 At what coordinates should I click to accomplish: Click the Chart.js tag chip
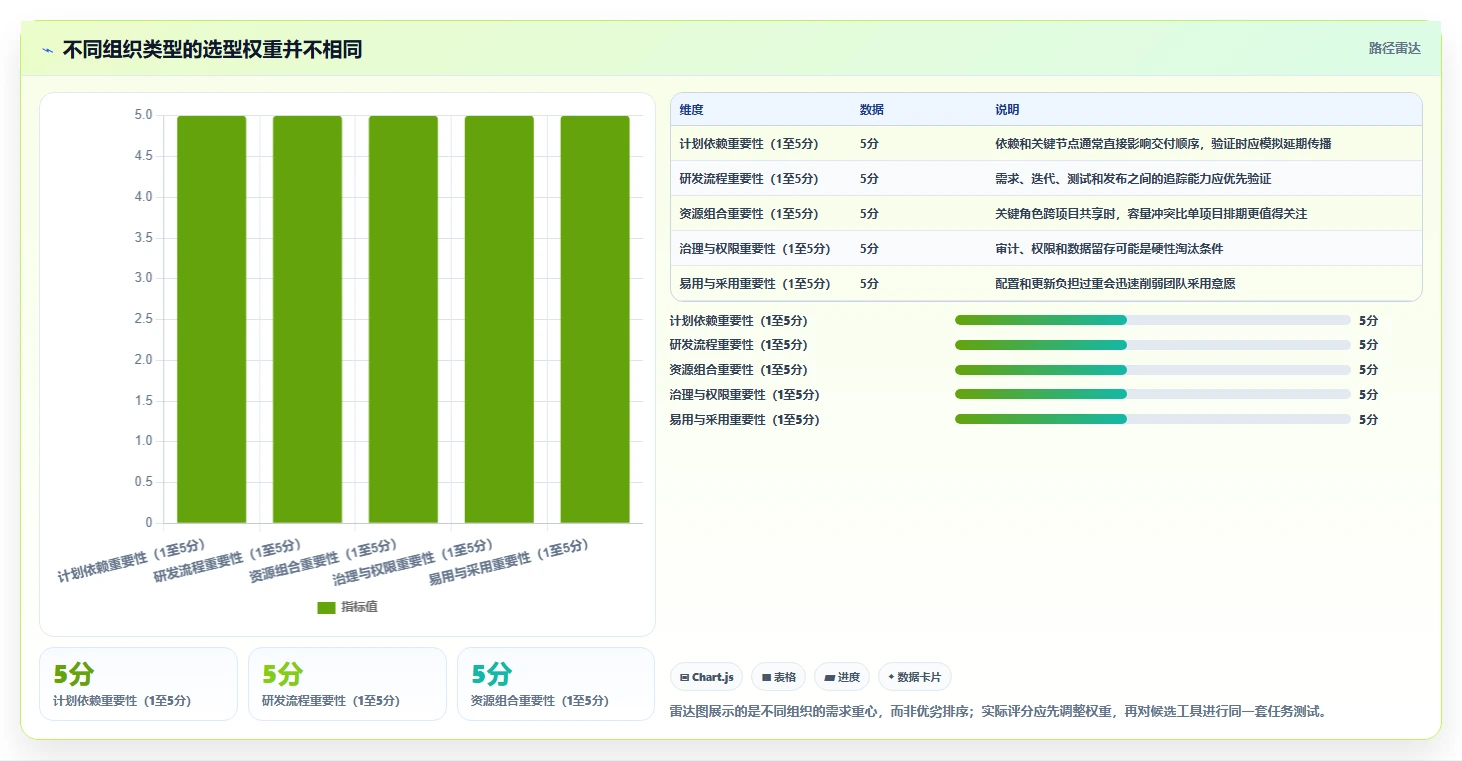click(x=707, y=677)
